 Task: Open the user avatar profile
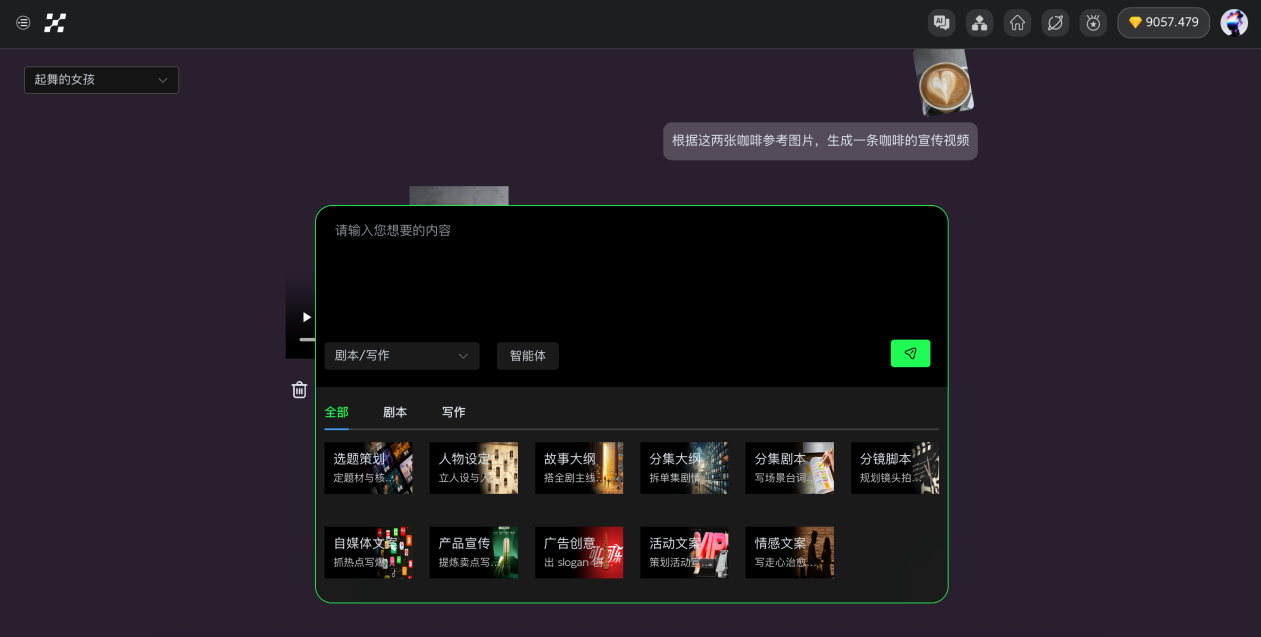tap(1234, 23)
